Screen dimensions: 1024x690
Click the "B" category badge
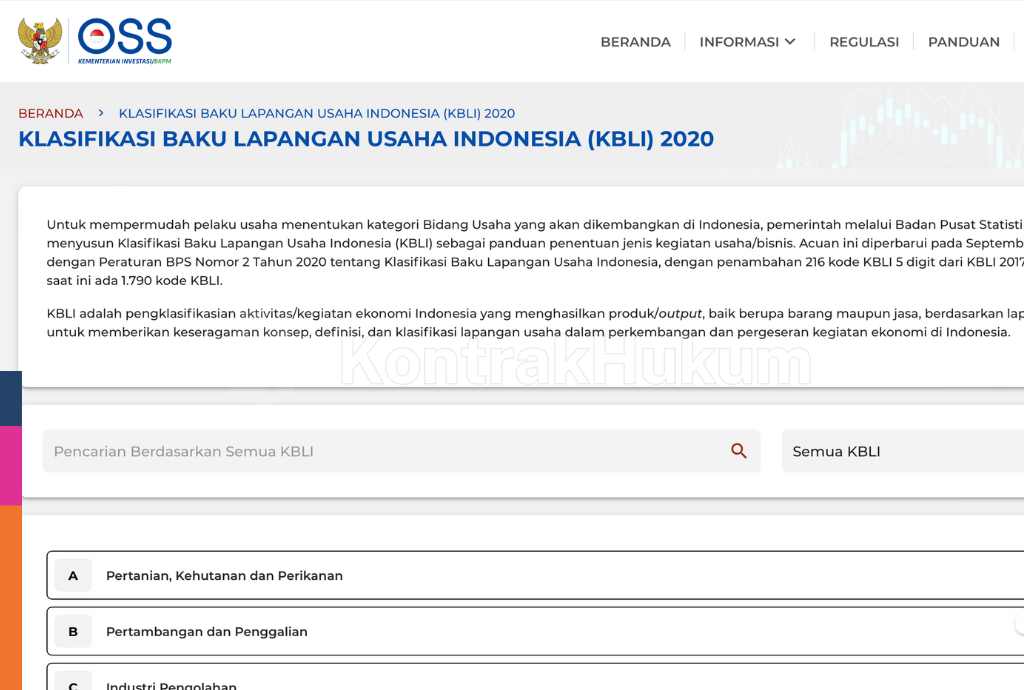[71, 631]
